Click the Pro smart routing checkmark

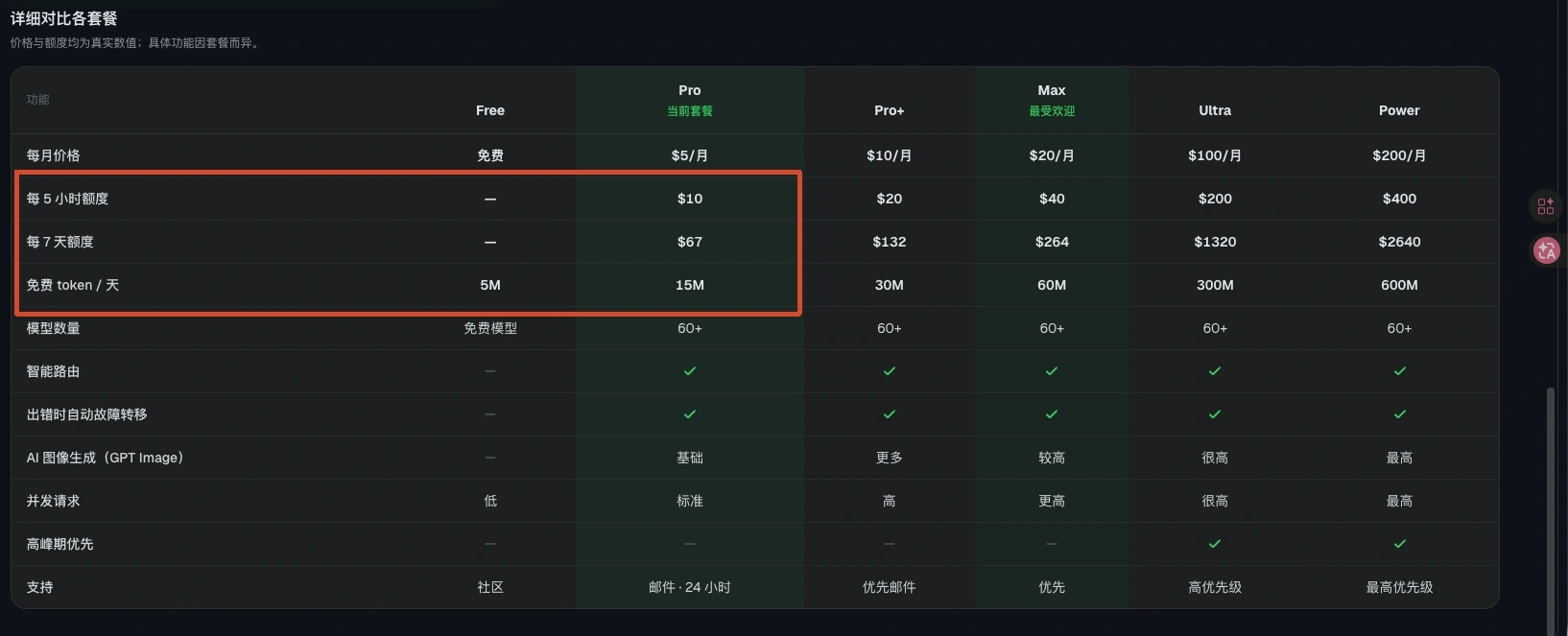(689, 371)
